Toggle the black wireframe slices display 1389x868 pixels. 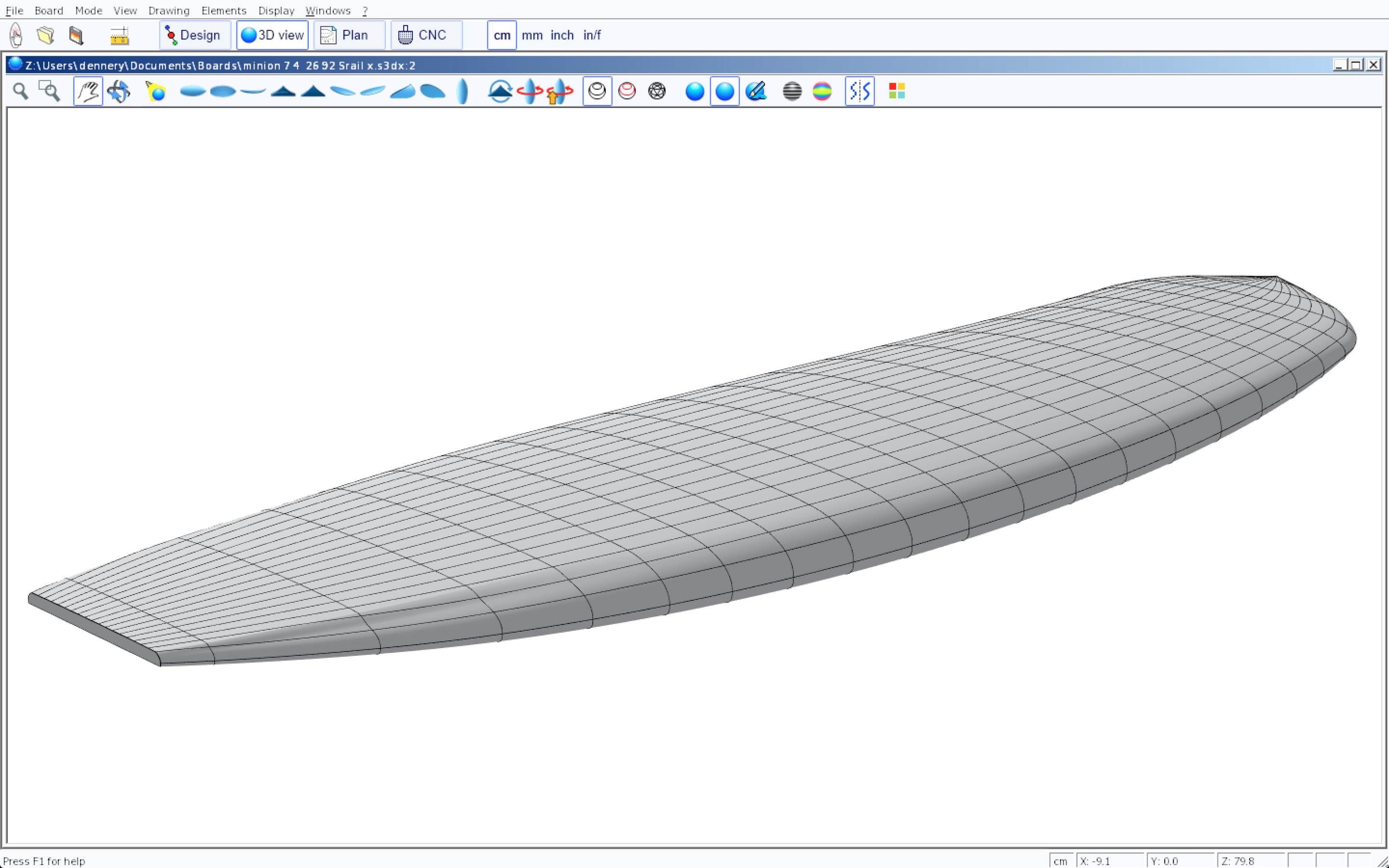tap(597, 91)
